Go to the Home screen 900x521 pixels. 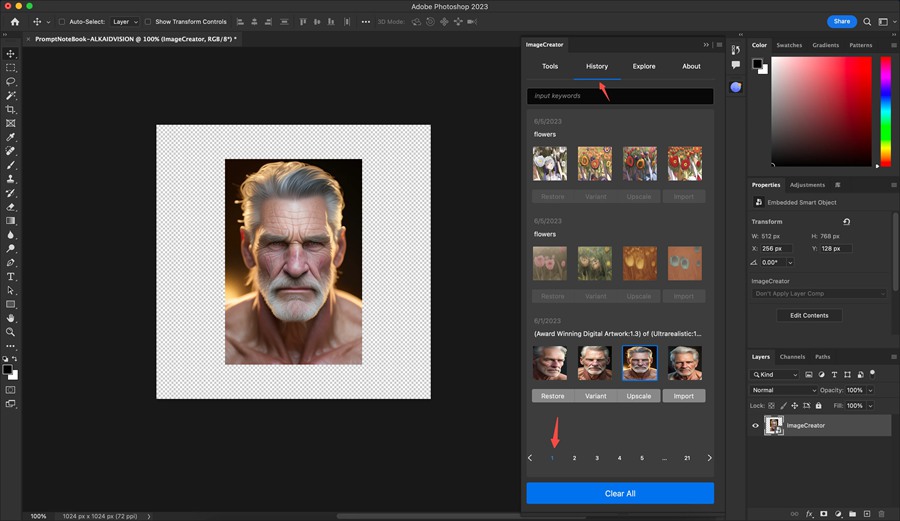(15, 22)
